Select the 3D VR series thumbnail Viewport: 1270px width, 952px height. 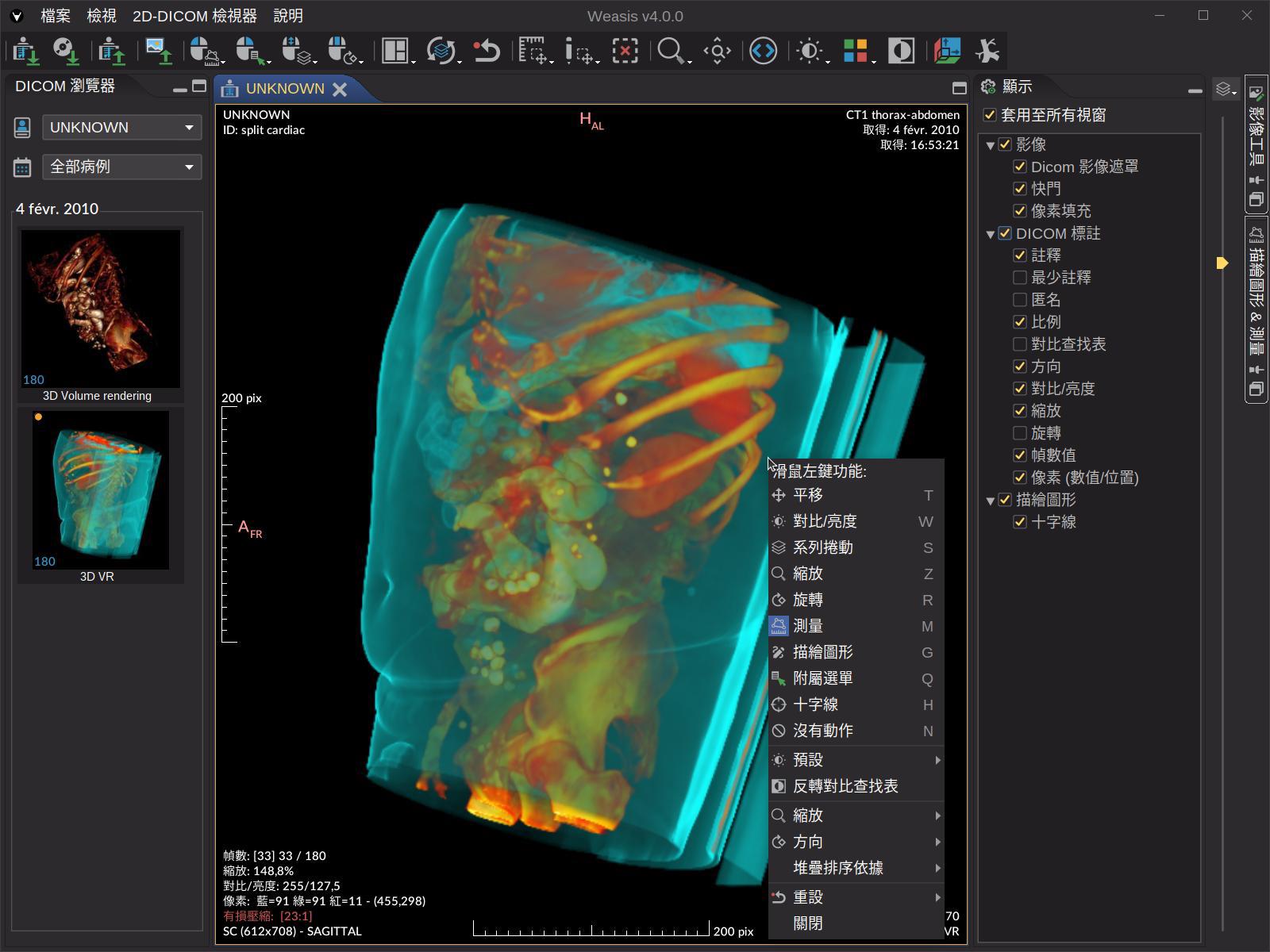pos(101,491)
